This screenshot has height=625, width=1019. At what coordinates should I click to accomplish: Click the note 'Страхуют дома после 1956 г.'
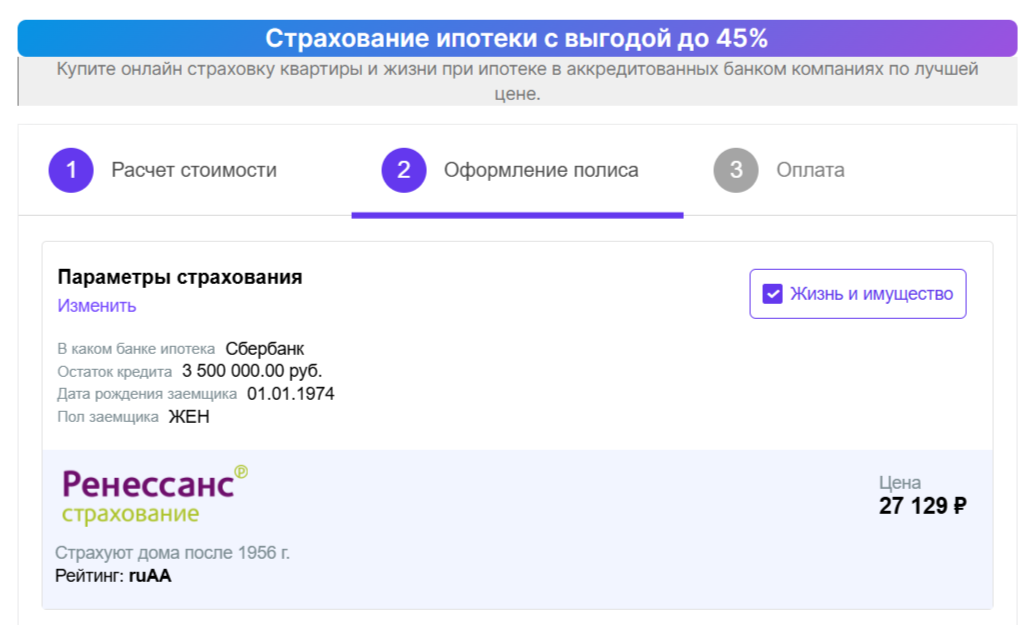tap(172, 553)
